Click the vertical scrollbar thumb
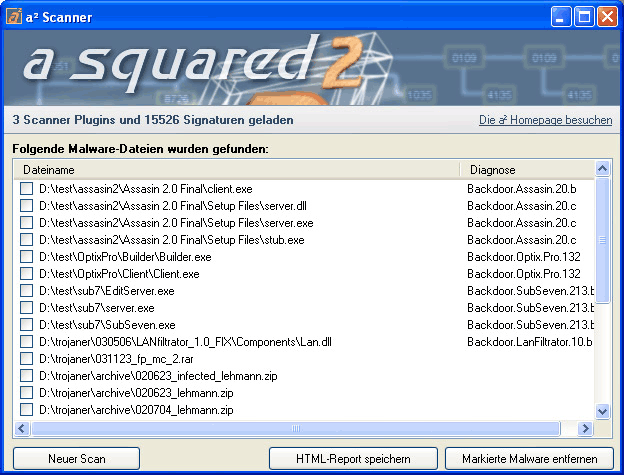 pyautogui.click(x=603, y=240)
